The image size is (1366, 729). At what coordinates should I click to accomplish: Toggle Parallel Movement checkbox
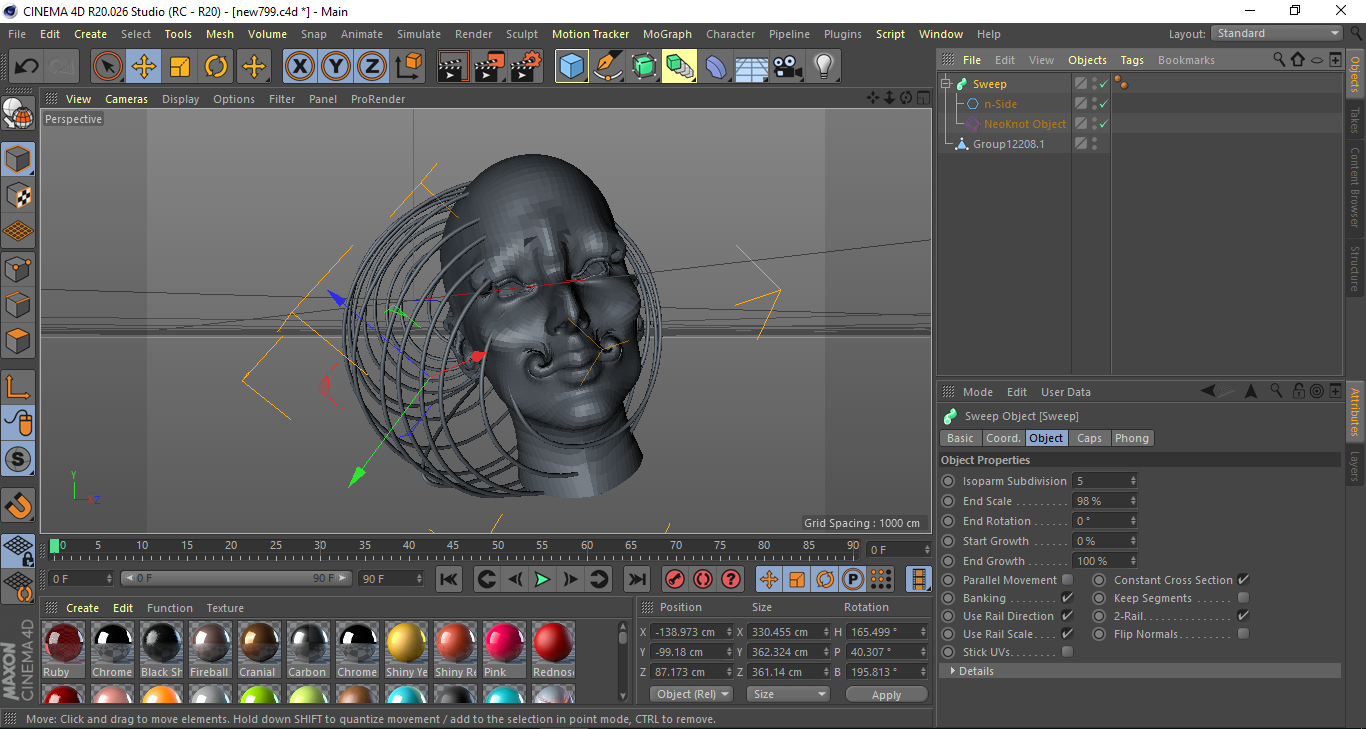1067,580
